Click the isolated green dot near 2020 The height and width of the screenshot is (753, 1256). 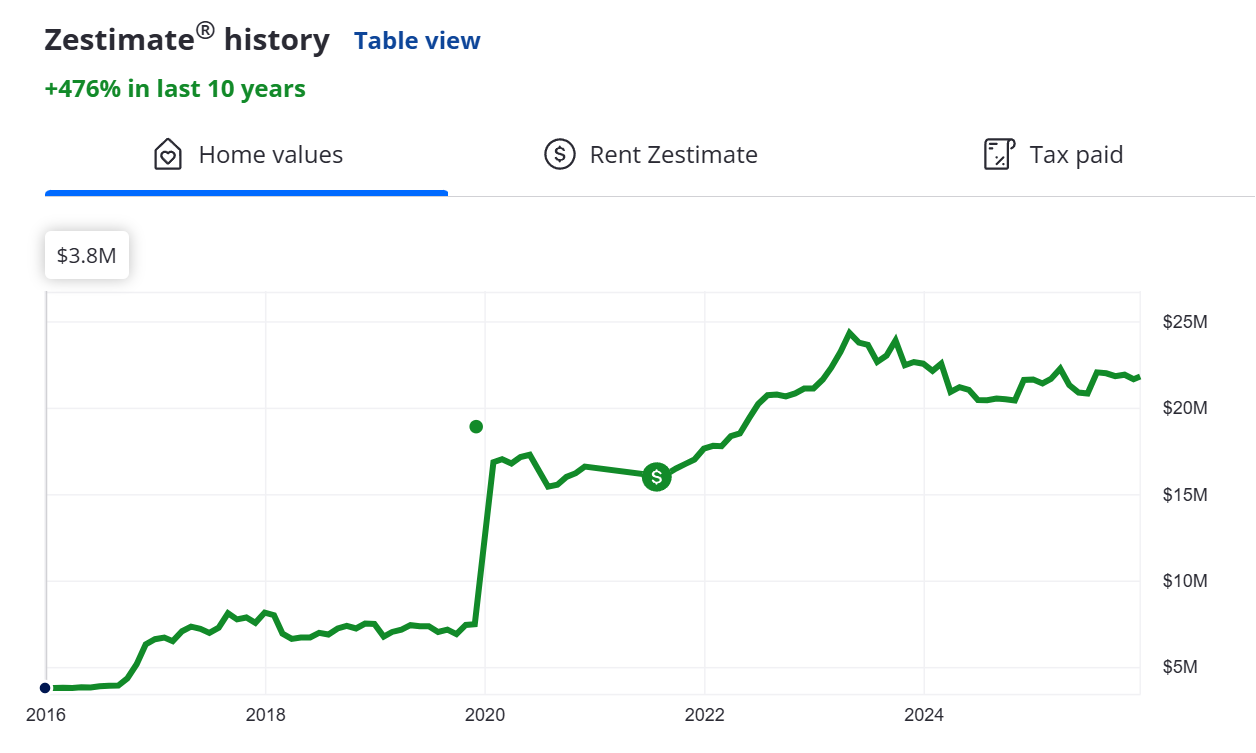[476, 427]
